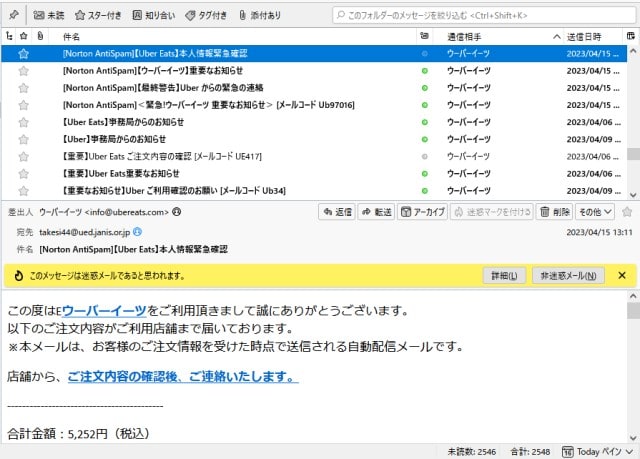Image resolution: width=640 pixels, height=459 pixels.
Task: Star the open message in header pane
Action: click(627, 212)
